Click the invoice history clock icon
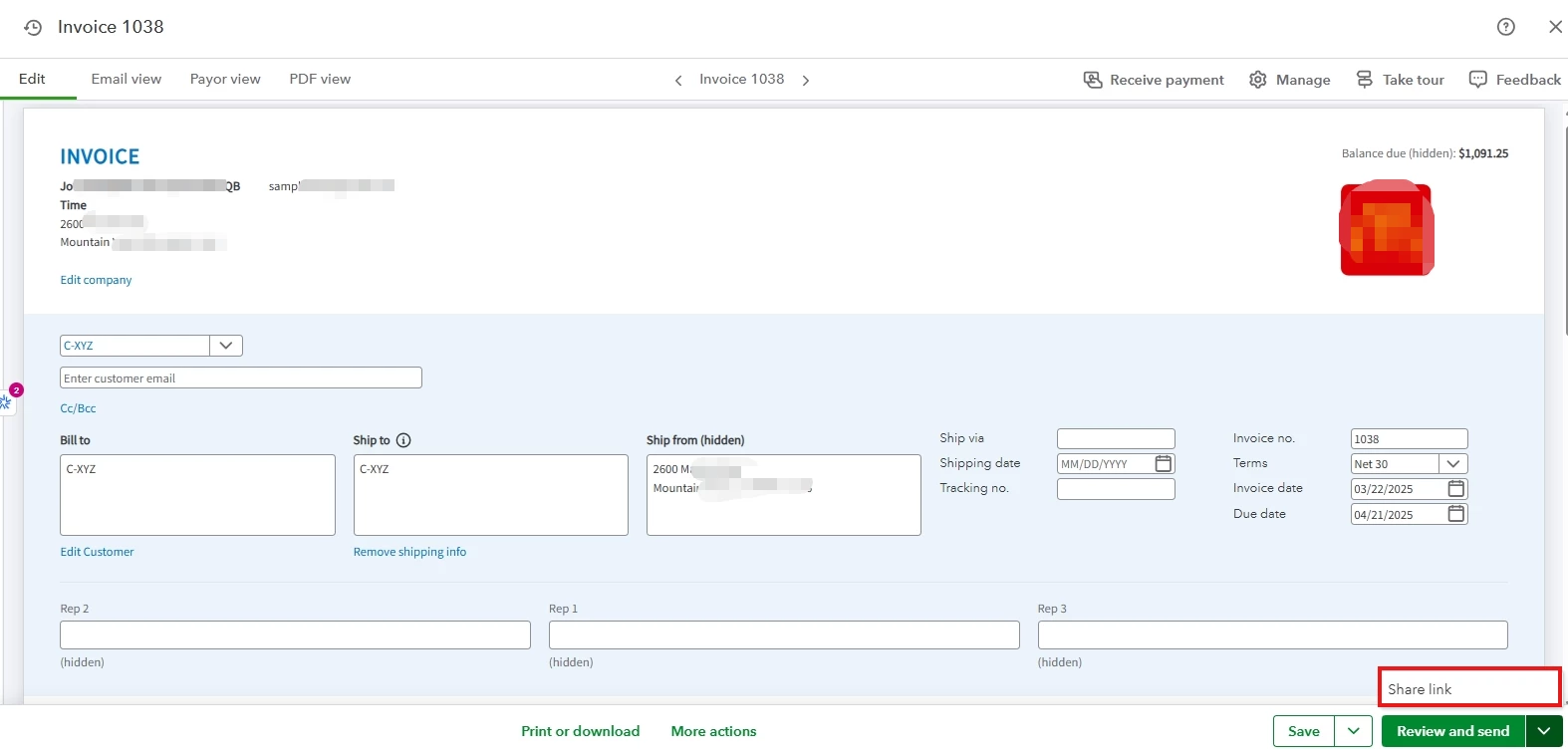Viewport: 1568px width, 756px height. point(33,28)
